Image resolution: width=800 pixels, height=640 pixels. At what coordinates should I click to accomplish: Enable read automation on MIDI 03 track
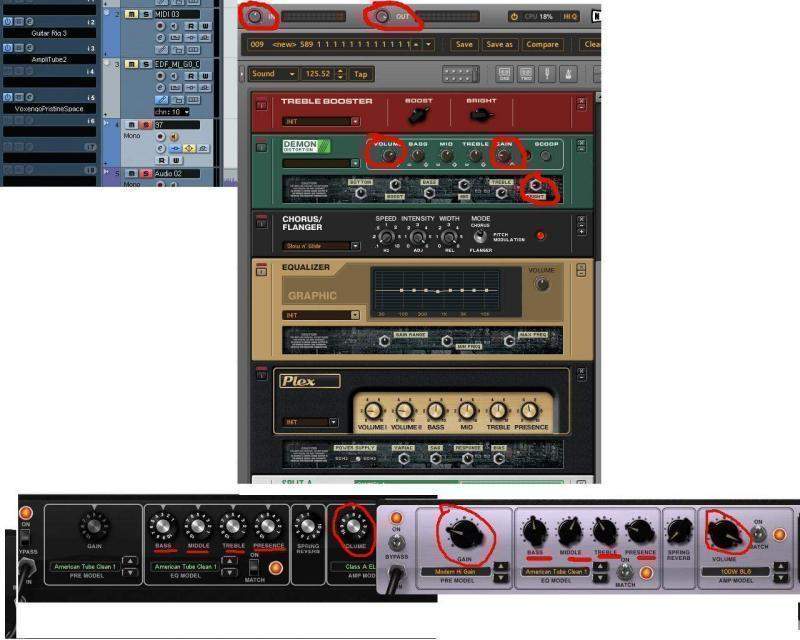(x=191, y=26)
